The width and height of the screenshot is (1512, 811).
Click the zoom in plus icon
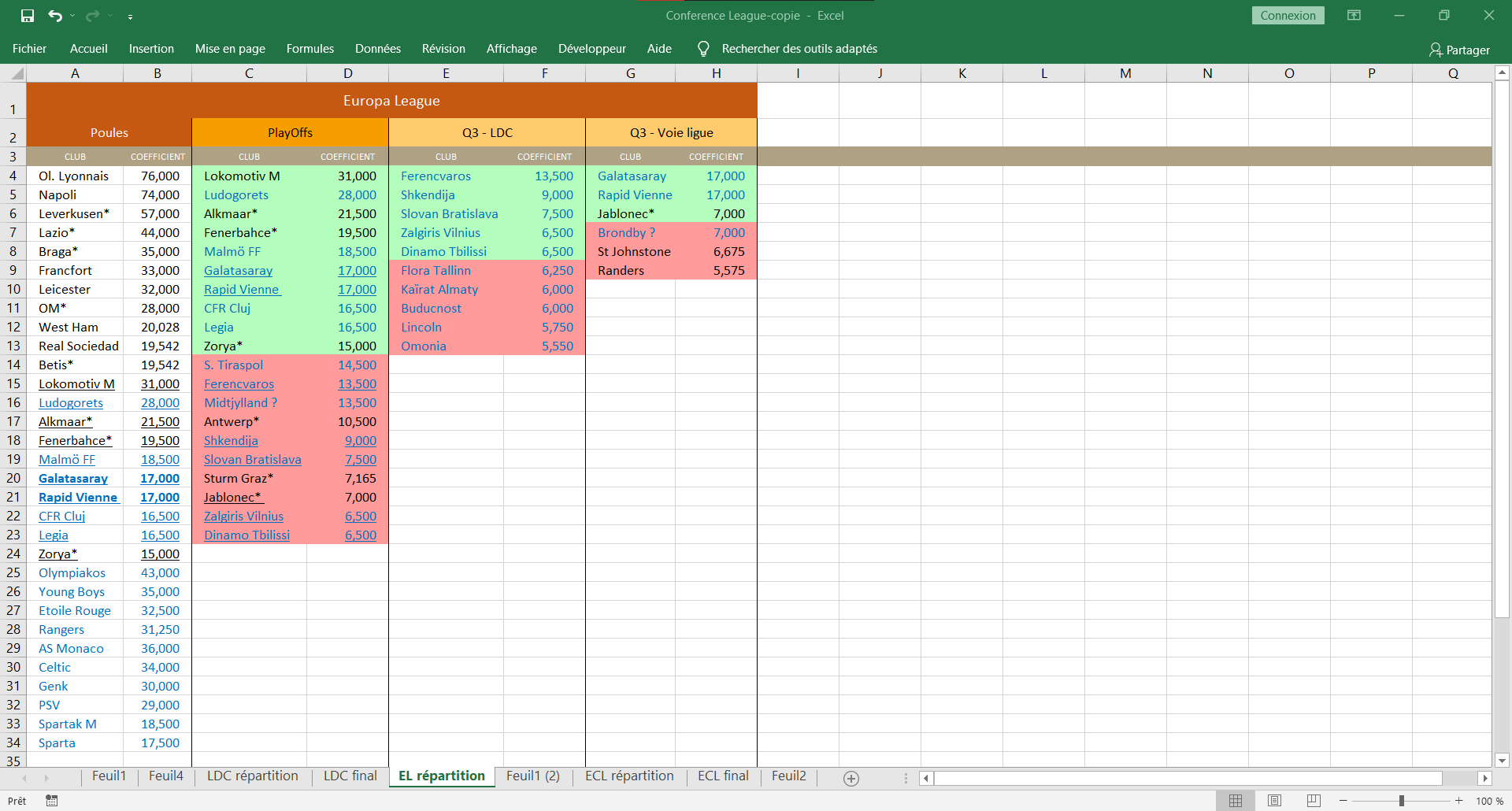[1459, 801]
